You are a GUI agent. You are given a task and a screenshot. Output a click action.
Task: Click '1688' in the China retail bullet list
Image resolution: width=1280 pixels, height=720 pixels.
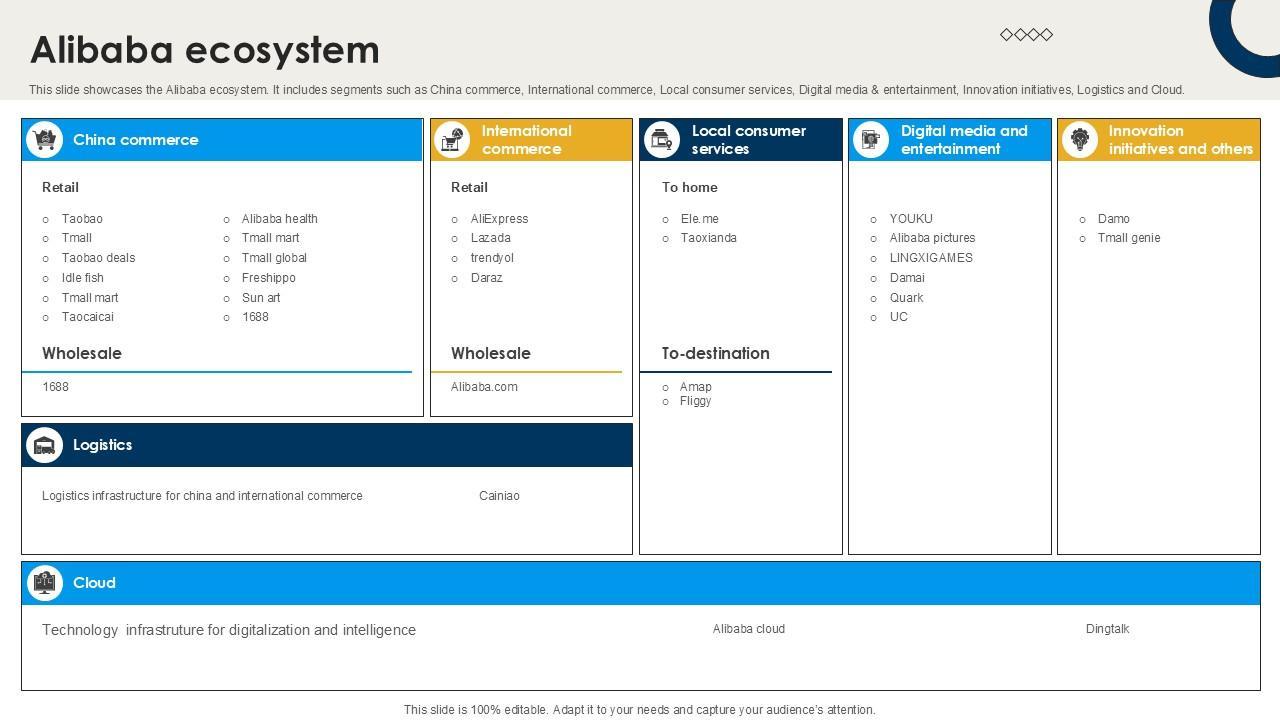[x=255, y=317]
